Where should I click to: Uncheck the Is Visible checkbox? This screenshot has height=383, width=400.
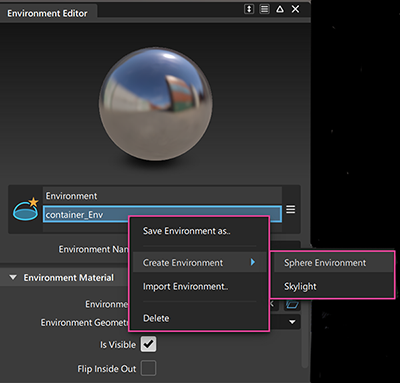tap(148, 344)
